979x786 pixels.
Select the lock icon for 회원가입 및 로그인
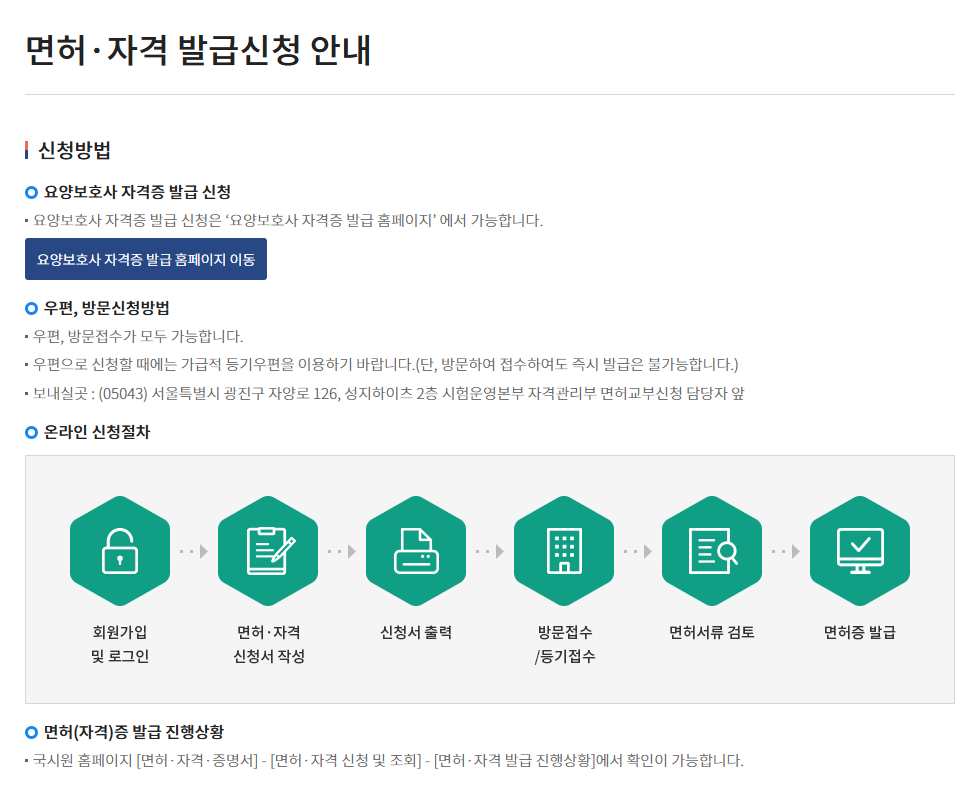point(120,550)
